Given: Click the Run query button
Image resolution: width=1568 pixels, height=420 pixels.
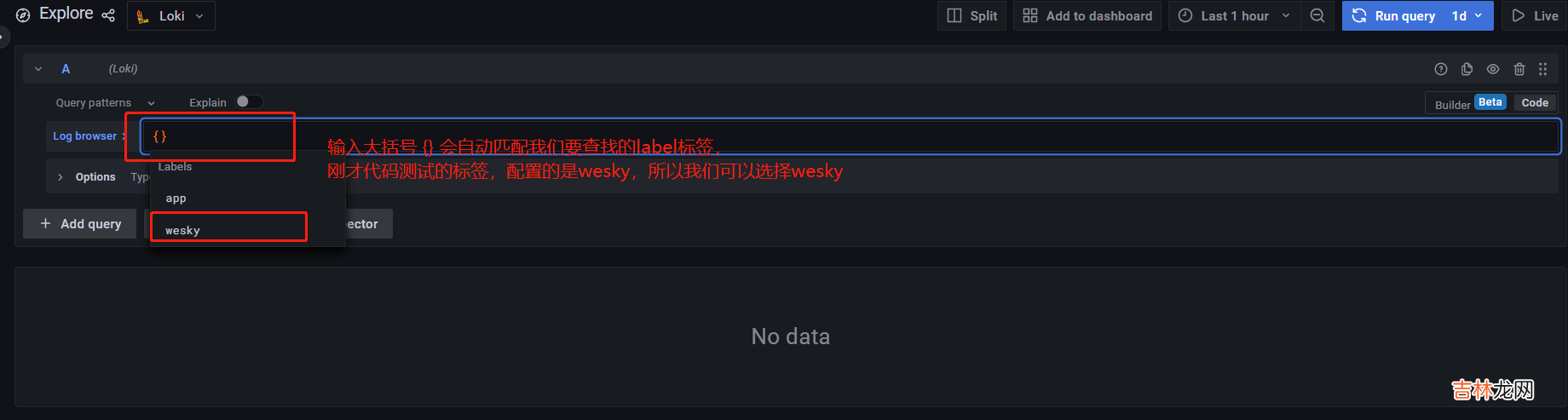Looking at the screenshot, I should (x=1394, y=15).
